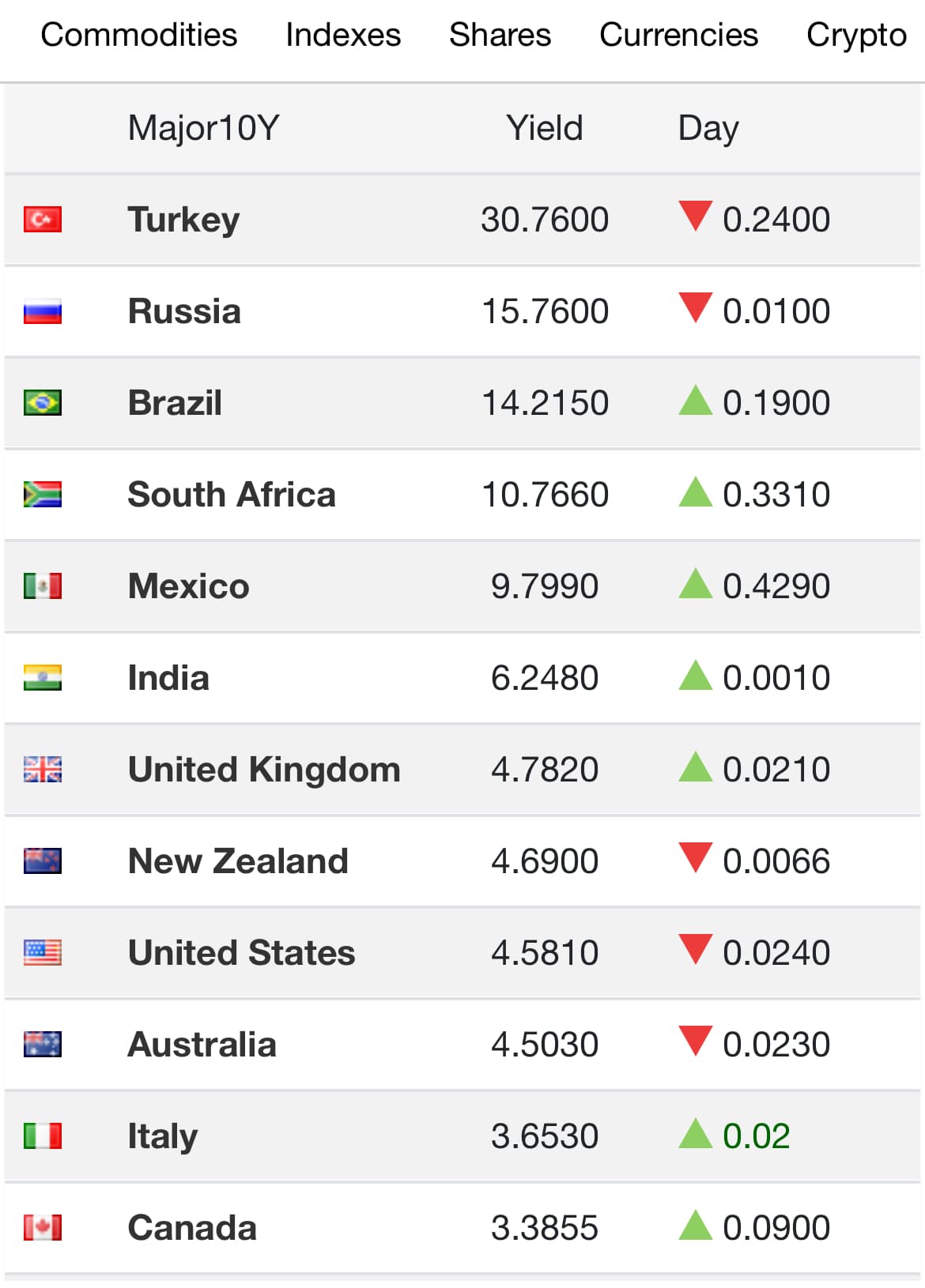Screen dimensions: 925x1288
Task: Click the Mexico flag icon
Action: pyautogui.click(x=43, y=586)
